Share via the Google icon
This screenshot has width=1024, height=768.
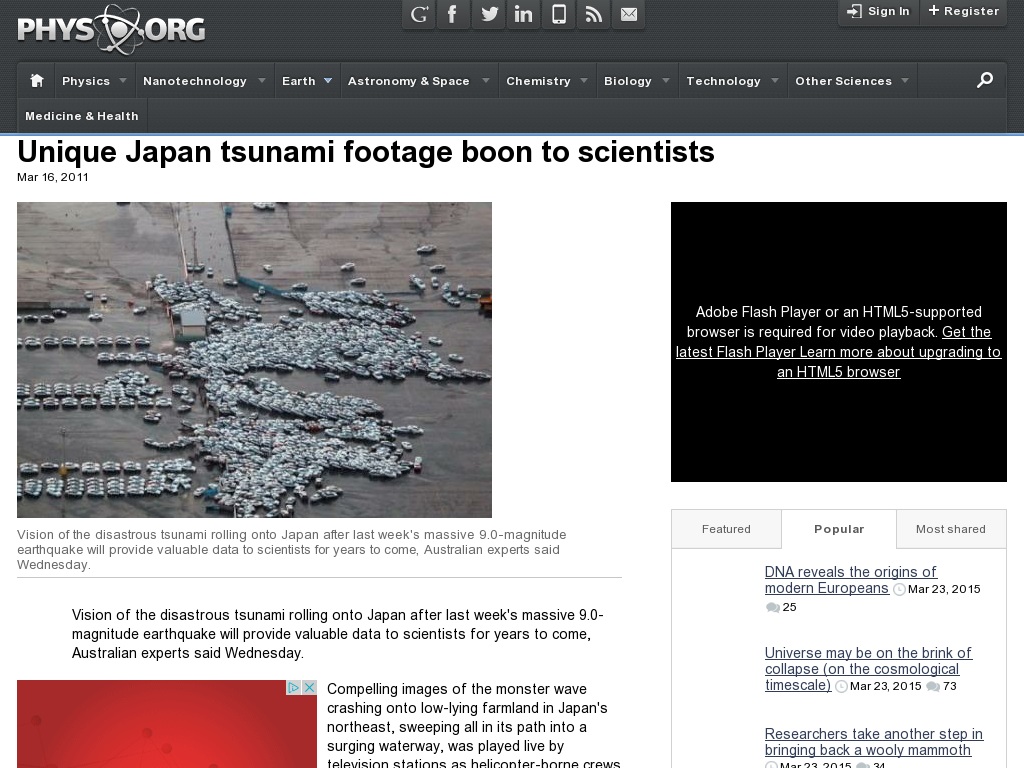tap(419, 14)
